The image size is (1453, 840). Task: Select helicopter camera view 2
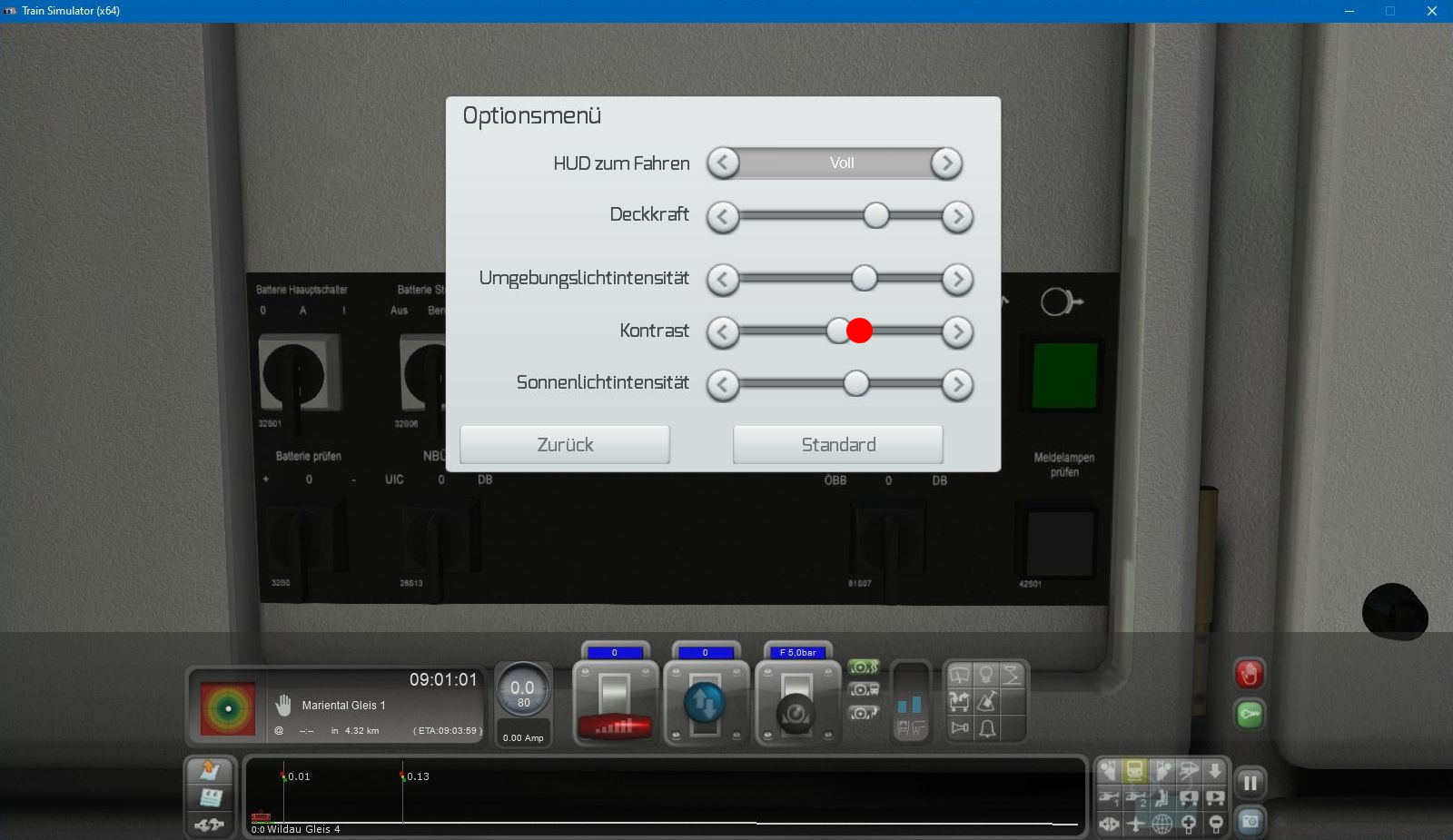pos(1135,798)
